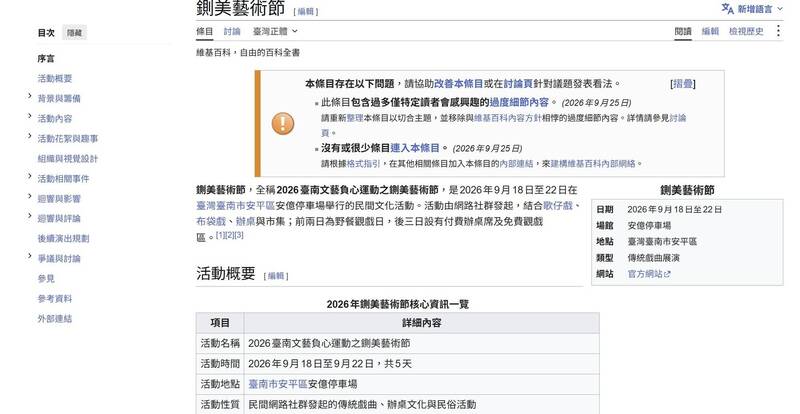Open the 內部連結 link in the notice

click(x=516, y=164)
